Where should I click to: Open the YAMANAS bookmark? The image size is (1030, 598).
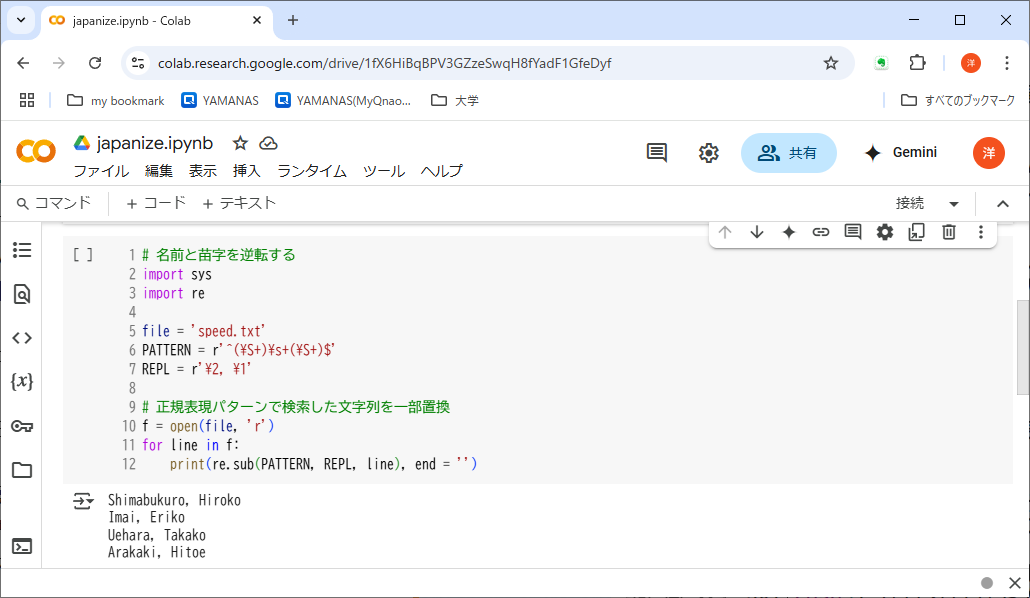(220, 101)
